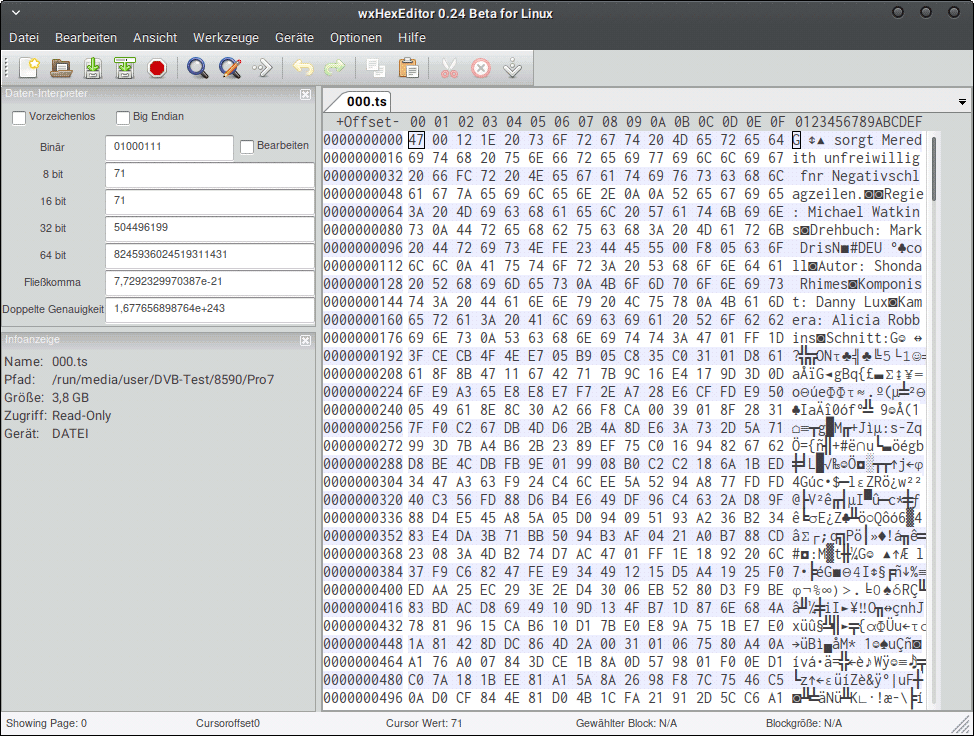This screenshot has height=736, width=974.
Task: Close the Daten-Interpreter panel
Action: 305,94
